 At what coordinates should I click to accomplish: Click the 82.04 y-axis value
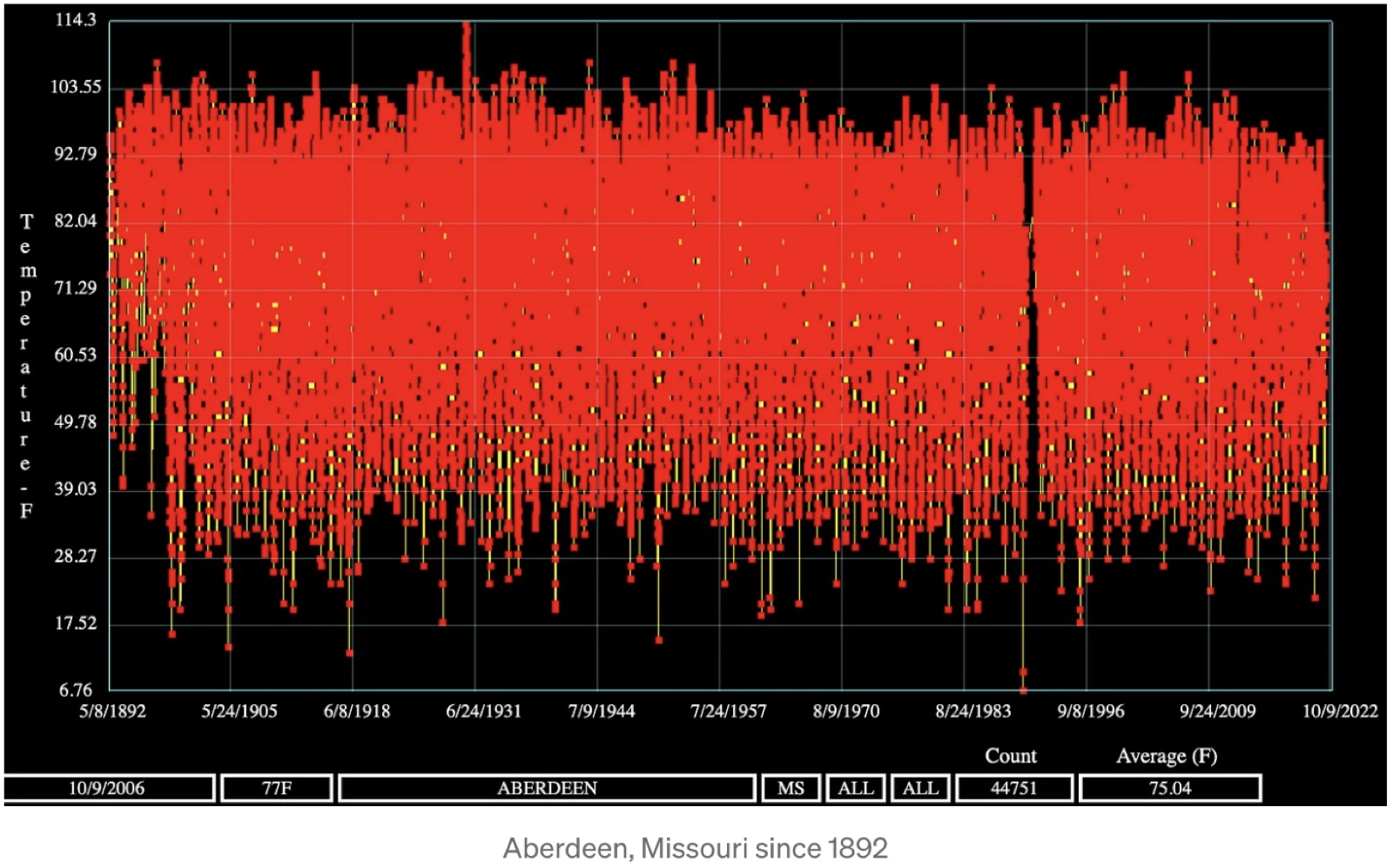coord(76,221)
